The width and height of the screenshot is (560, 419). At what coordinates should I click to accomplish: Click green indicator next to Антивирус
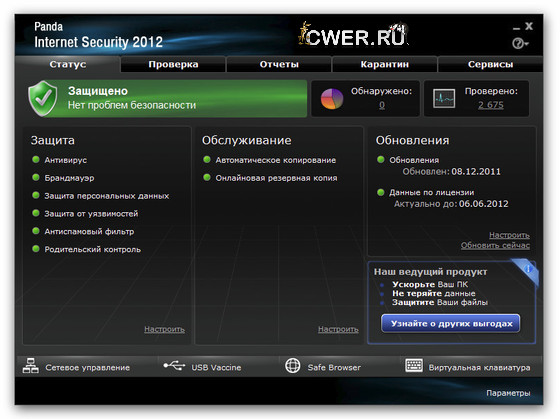click(36, 160)
